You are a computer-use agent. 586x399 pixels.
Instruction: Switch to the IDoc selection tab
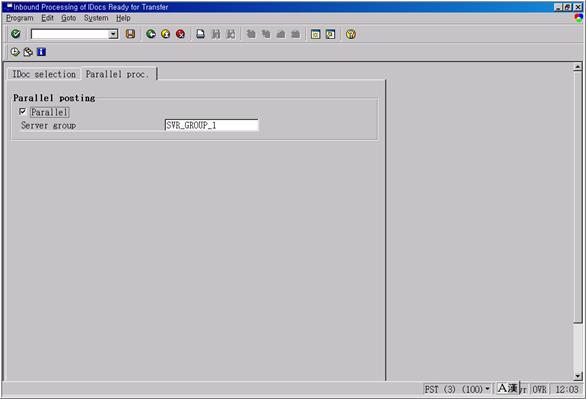44,74
